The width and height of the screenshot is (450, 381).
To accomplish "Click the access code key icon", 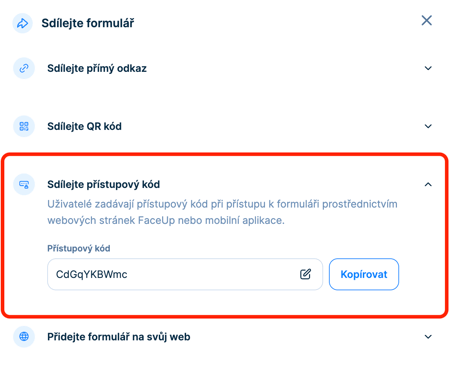I will (x=24, y=184).
